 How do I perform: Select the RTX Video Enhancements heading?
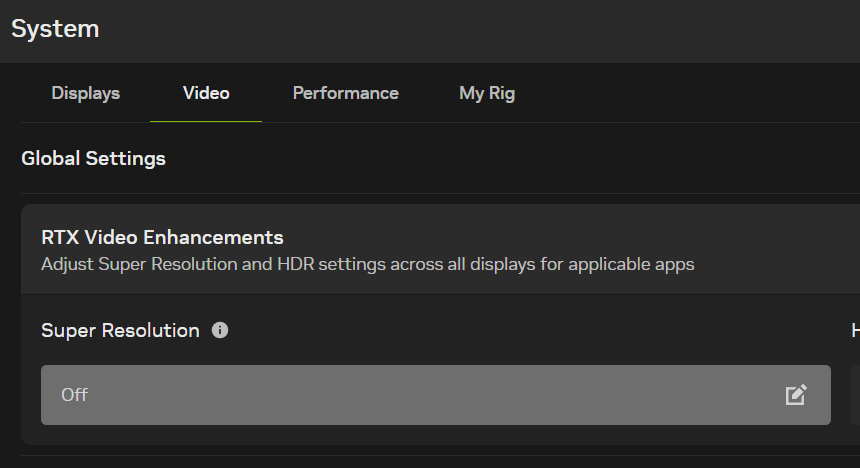pyautogui.click(x=162, y=238)
